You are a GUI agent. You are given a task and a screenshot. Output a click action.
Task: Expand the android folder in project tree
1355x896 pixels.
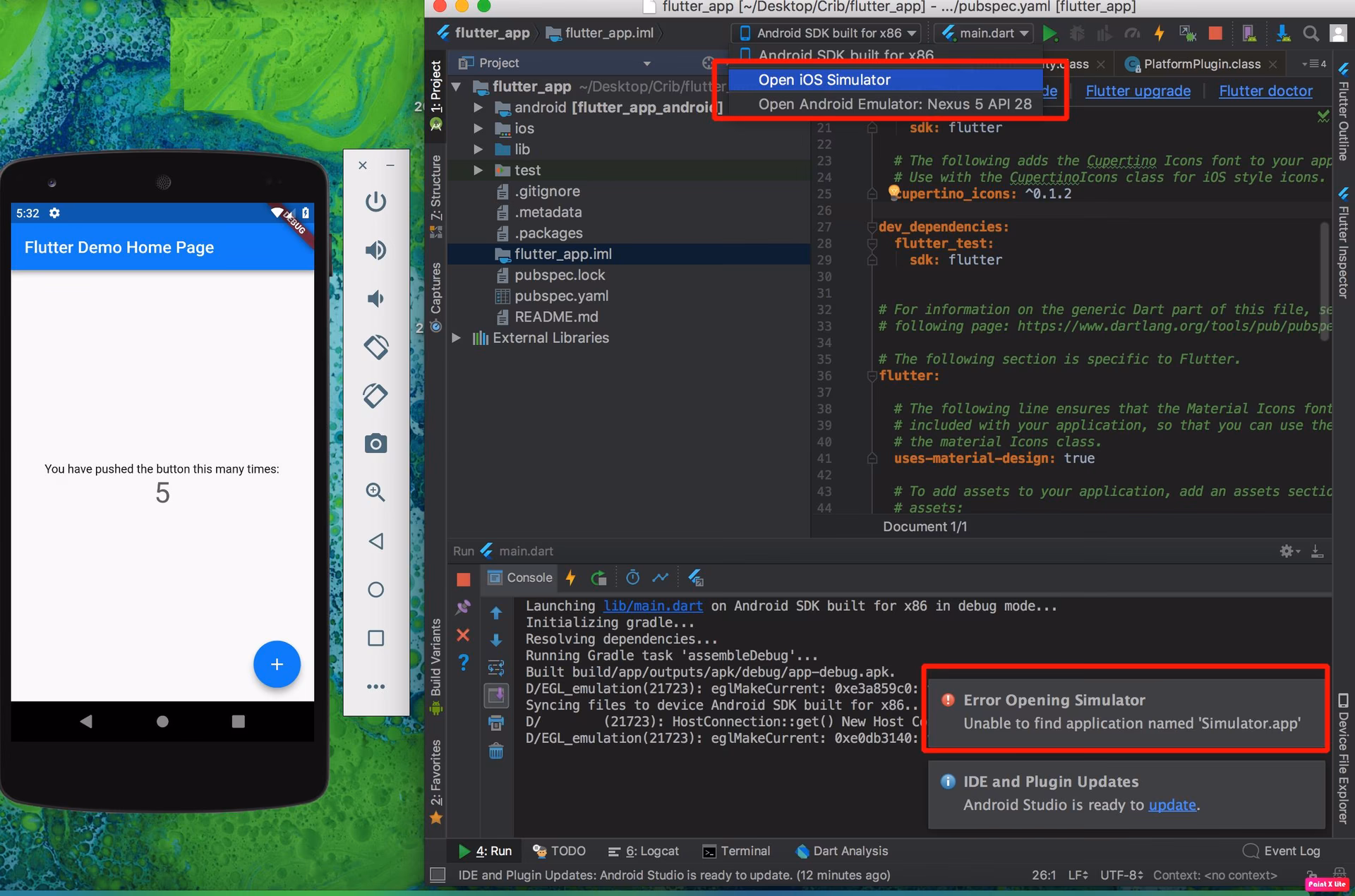coord(478,108)
